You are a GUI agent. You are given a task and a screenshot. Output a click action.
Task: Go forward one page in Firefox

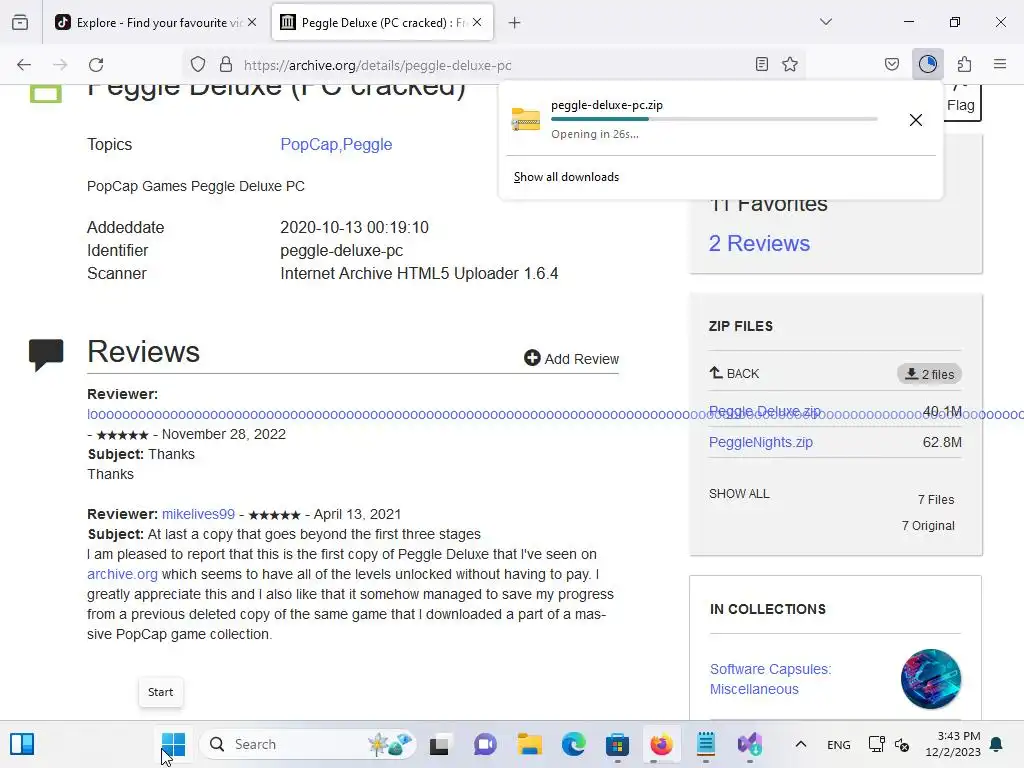(60, 64)
